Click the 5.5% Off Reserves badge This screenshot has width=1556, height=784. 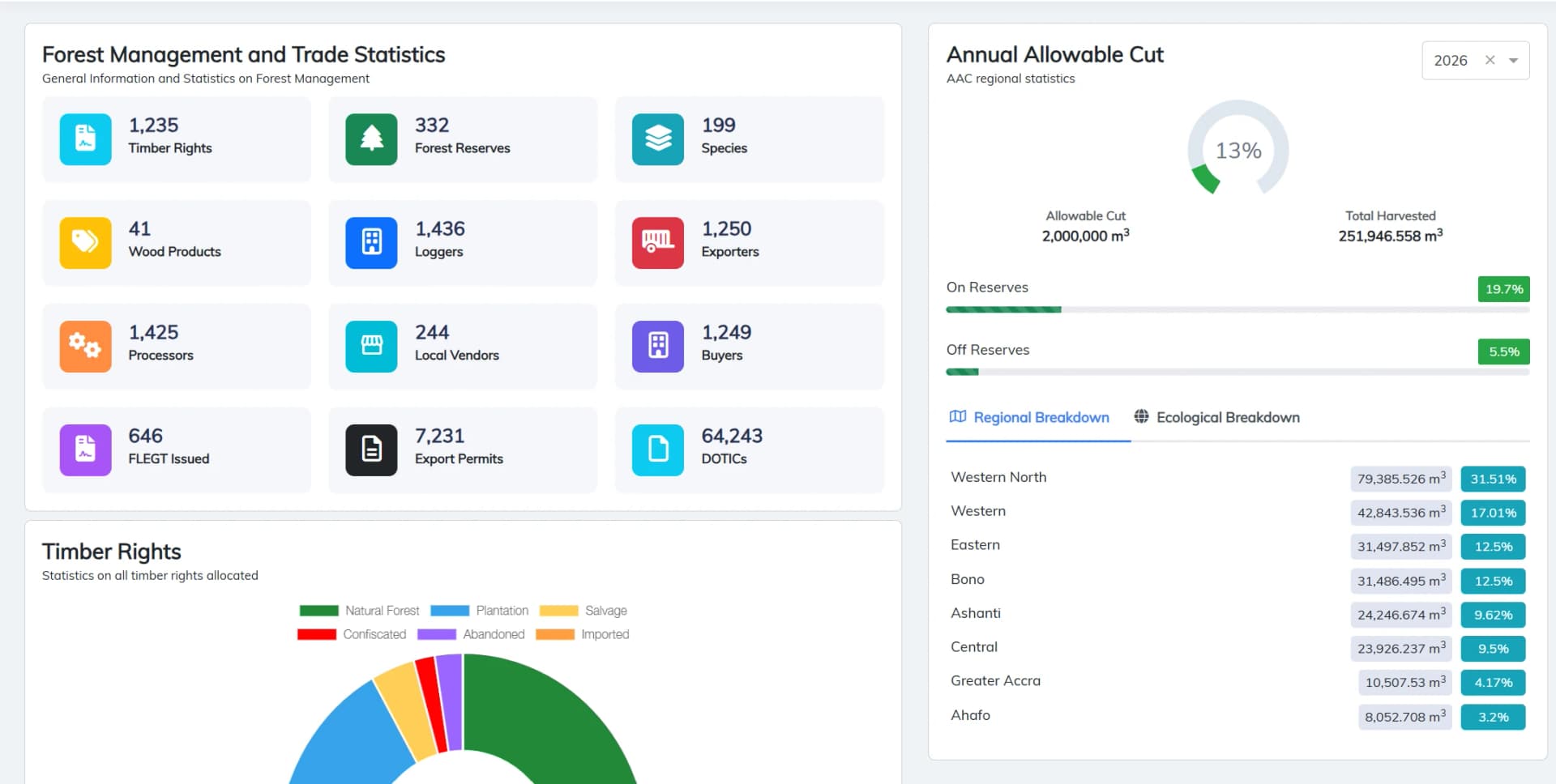tap(1504, 352)
